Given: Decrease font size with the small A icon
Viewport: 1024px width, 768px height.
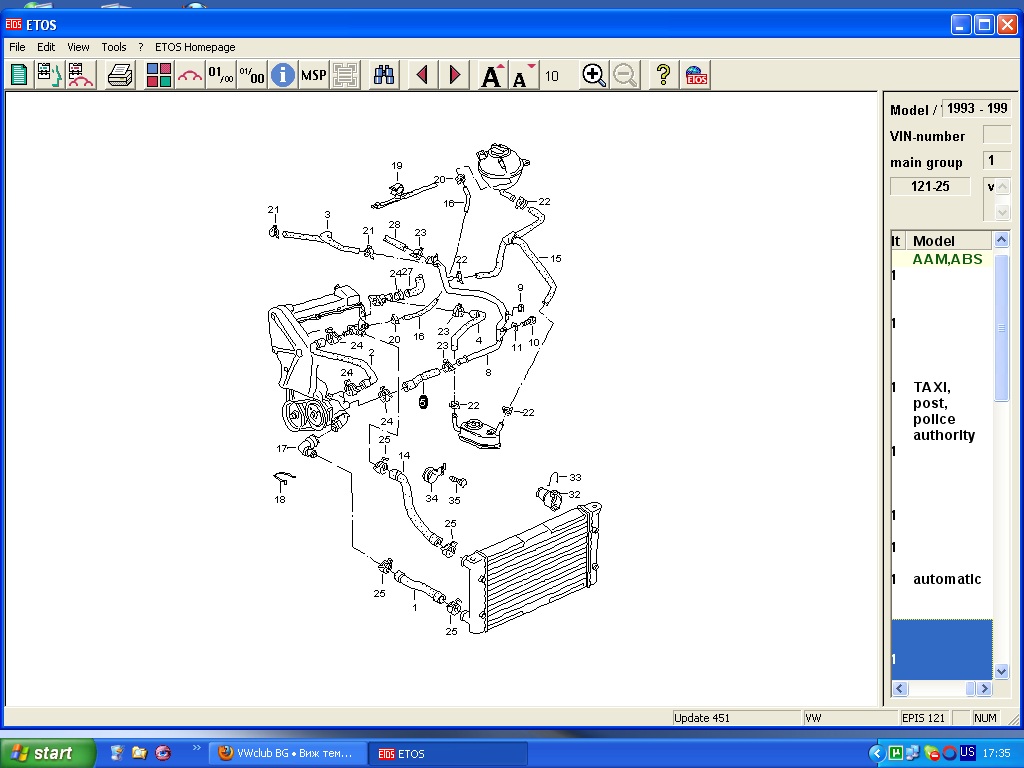Looking at the screenshot, I should tap(522, 76).
